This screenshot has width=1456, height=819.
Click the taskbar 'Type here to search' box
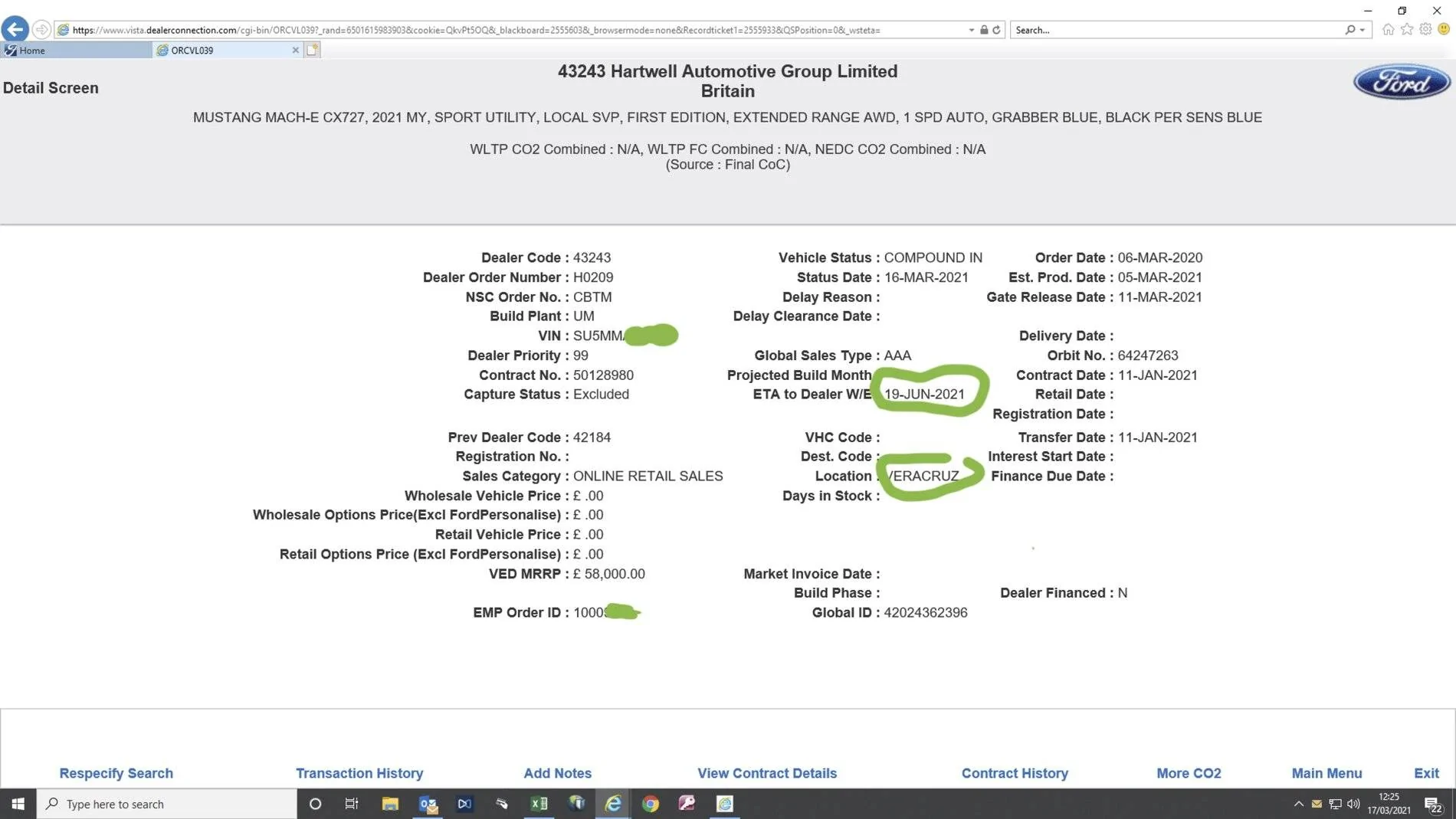[x=167, y=804]
